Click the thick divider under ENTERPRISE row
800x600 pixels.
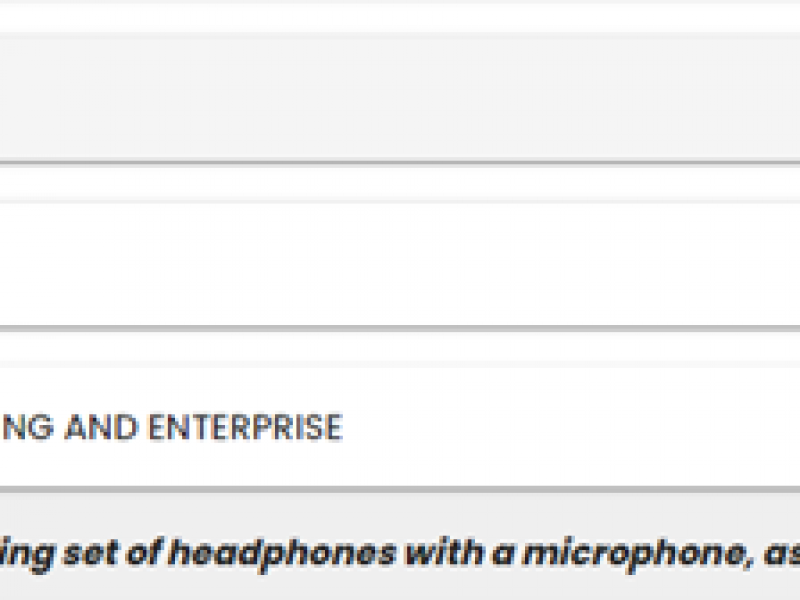[x=400, y=490]
